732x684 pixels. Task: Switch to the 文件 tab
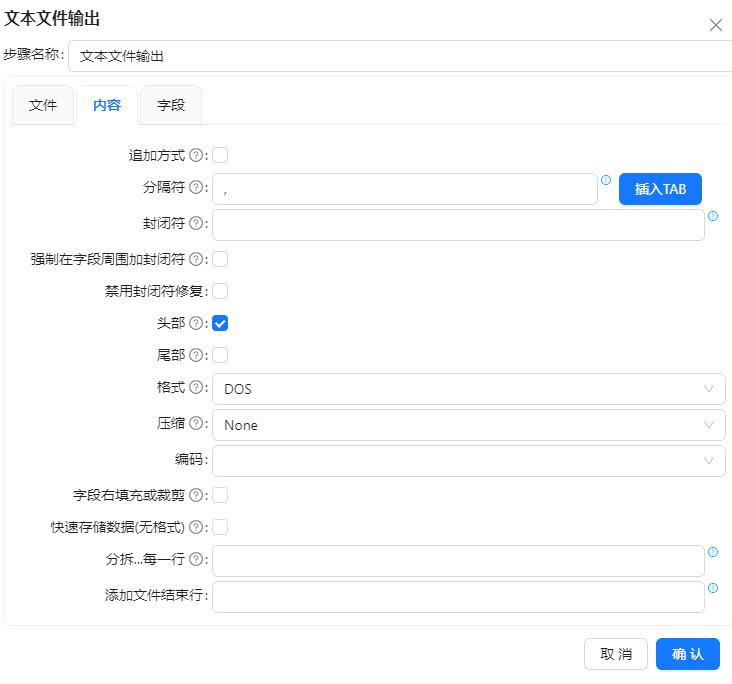(x=43, y=105)
